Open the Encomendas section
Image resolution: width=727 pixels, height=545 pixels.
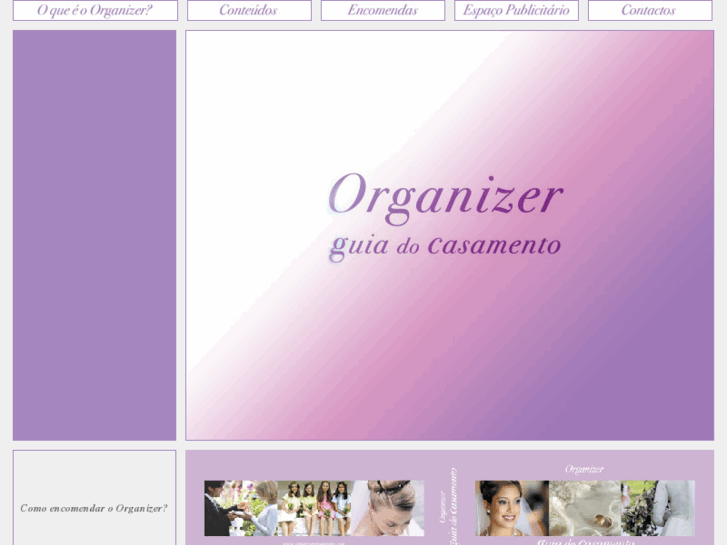(x=383, y=10)
